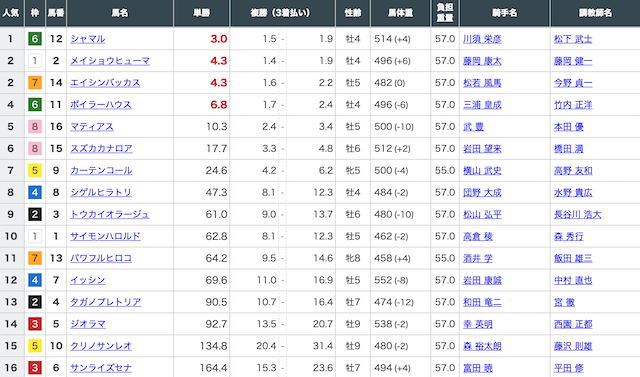Click jockey link 藤岡 康太
This screenshot has height=377, width=640.
482,61
